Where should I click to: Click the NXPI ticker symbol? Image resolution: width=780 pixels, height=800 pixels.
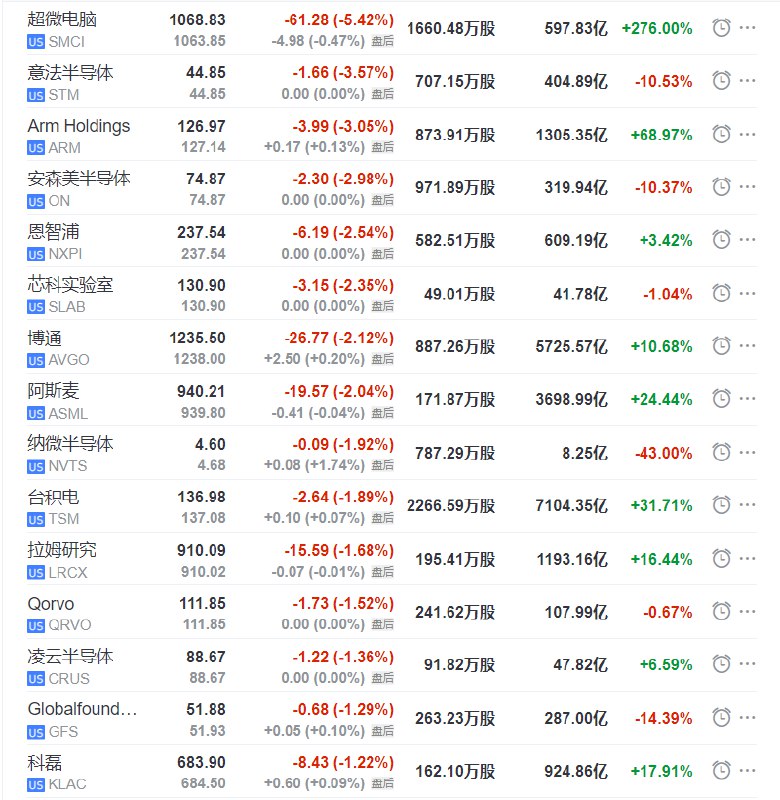(65, 254)
